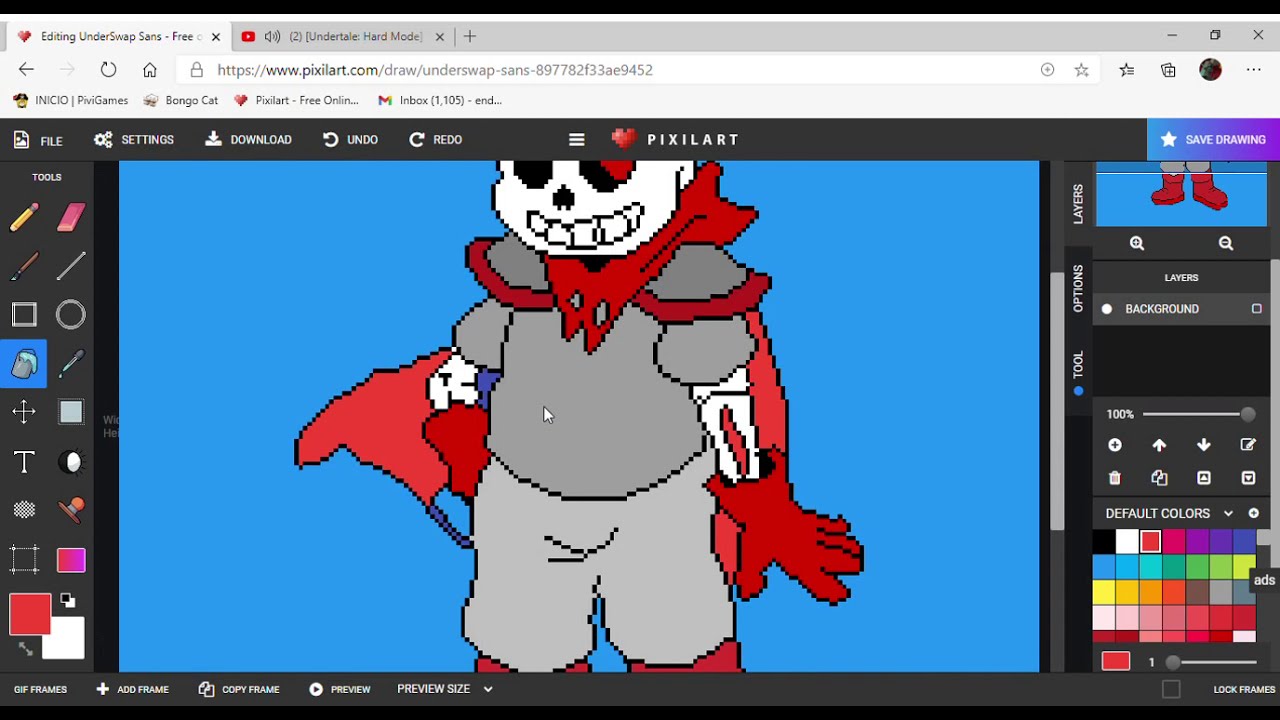Select the Color Picker eyedropper tool
Image resolution: width=1280 pixels, height=720 pixels.
coord(71,364)
